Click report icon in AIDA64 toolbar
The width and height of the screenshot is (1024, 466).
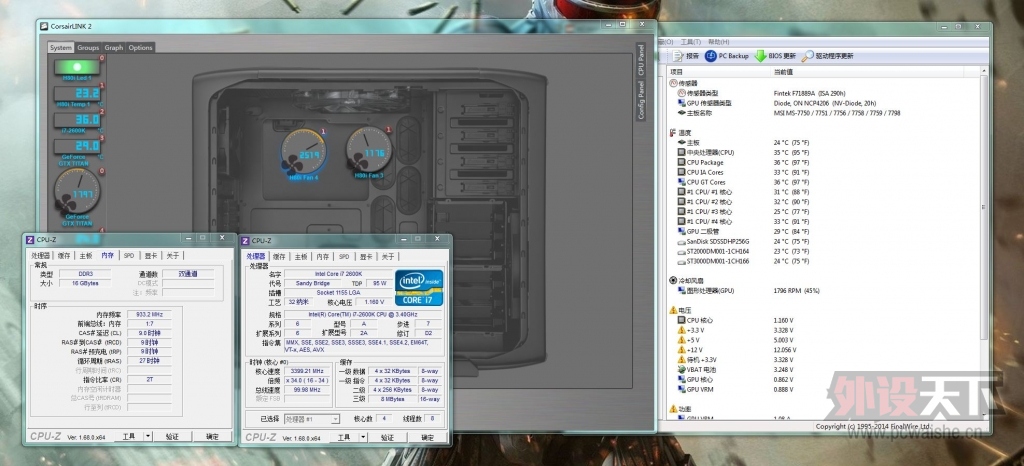click(x=678, y=56)
